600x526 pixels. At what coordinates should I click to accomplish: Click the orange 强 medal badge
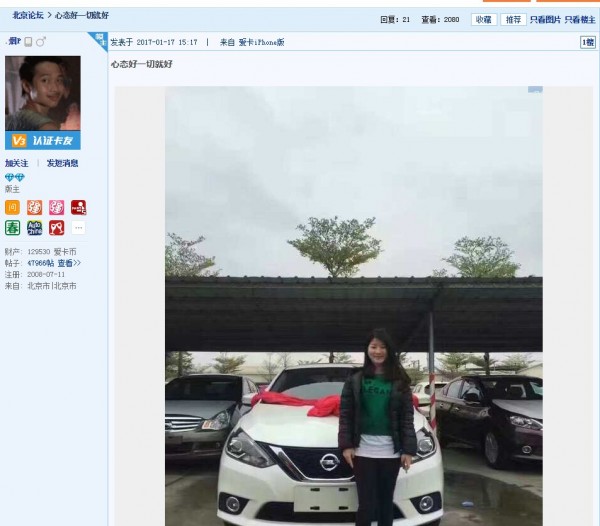tap(34, 207)
